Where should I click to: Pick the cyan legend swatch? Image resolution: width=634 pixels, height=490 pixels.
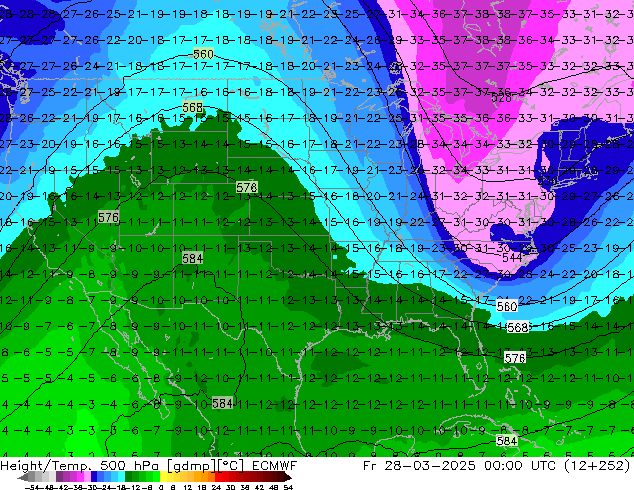[x=122, y=476]
